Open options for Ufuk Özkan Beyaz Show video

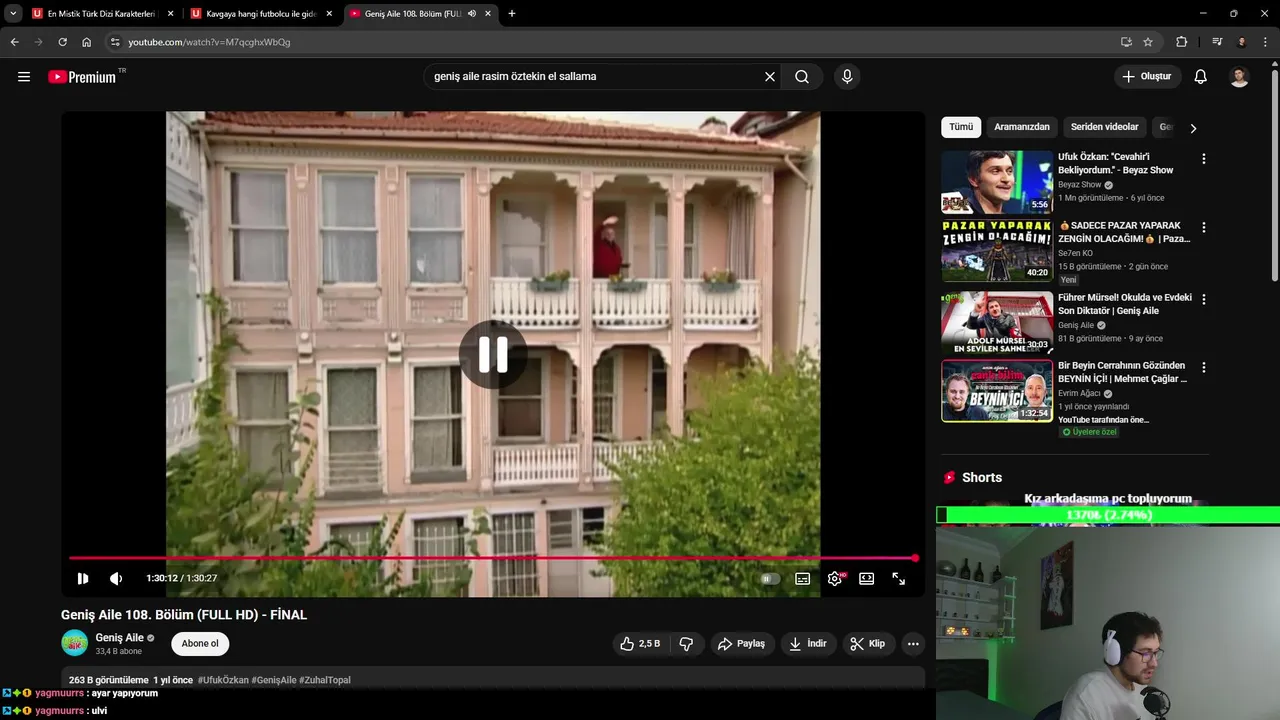[x=1204, y=159]
